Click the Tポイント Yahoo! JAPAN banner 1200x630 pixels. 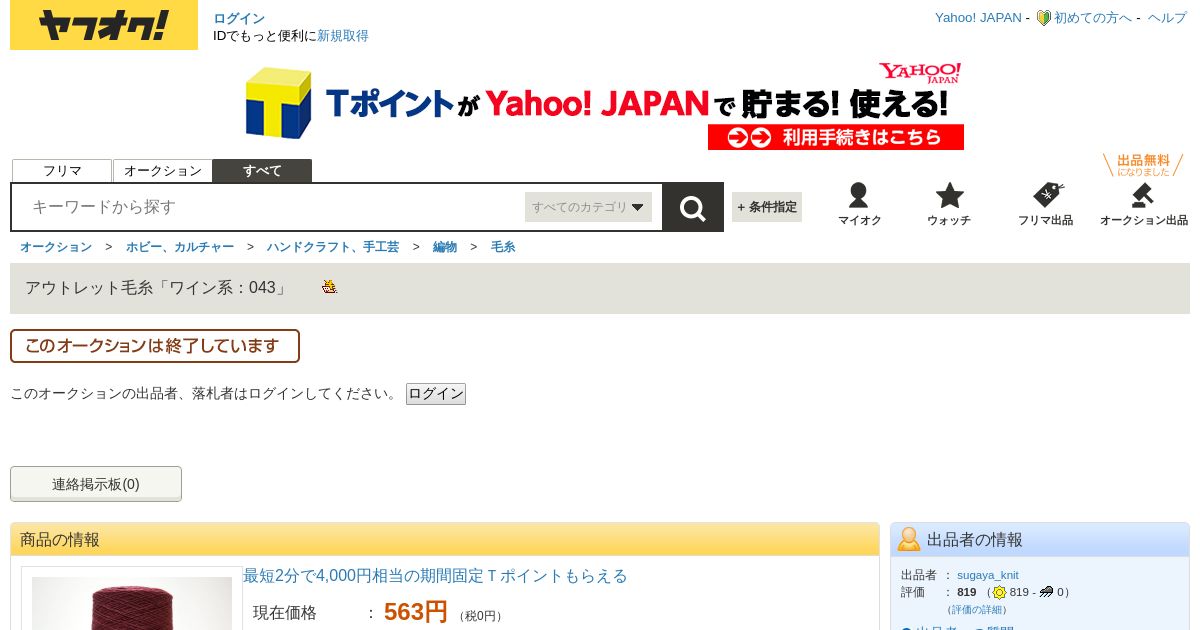click(605, 106)
